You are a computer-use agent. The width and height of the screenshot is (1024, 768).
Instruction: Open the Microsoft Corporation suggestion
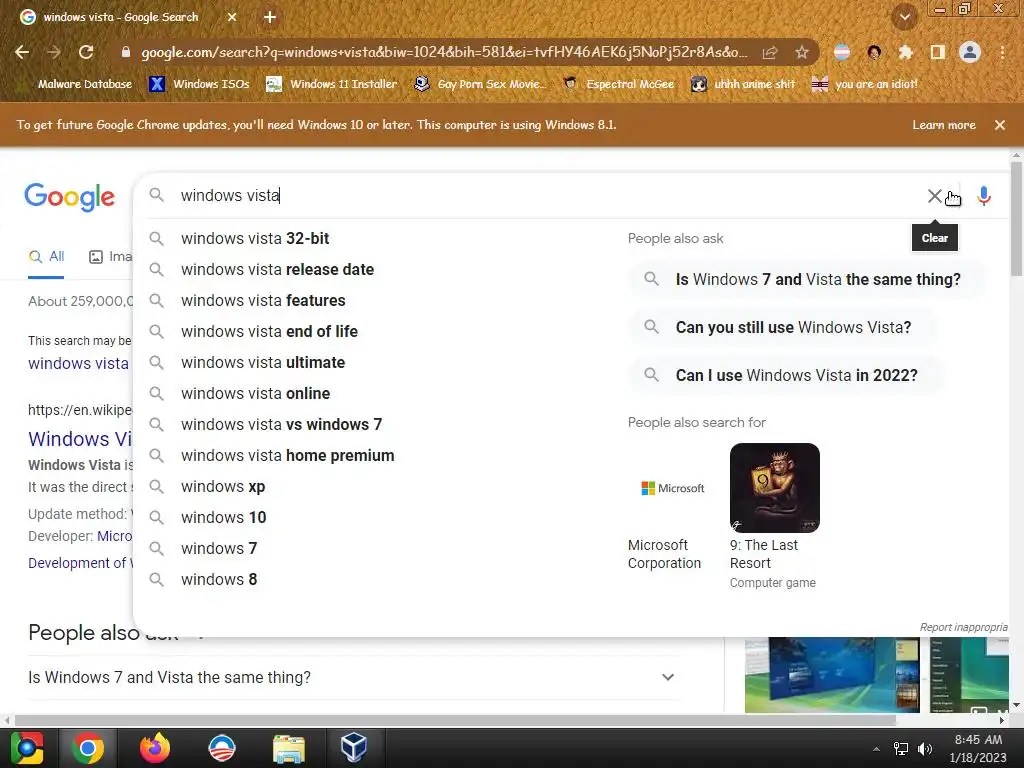(x=673, y=507)
